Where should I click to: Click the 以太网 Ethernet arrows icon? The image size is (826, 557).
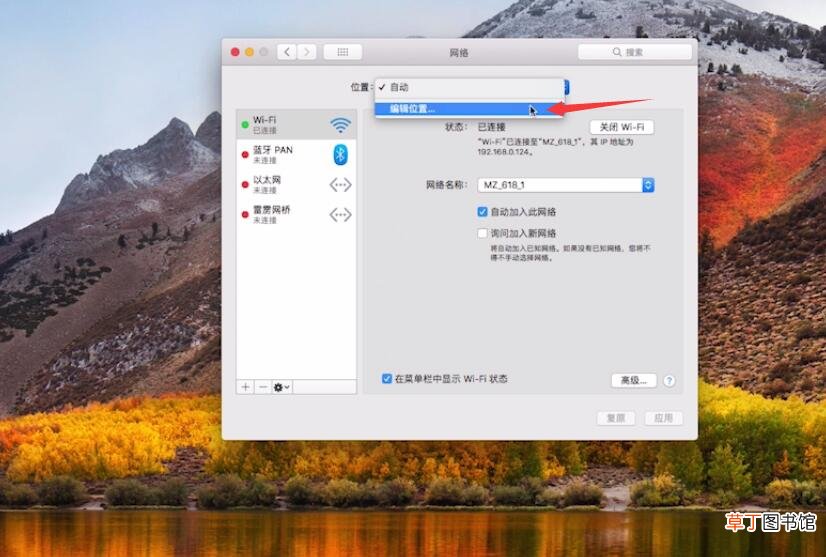(340, 184)
